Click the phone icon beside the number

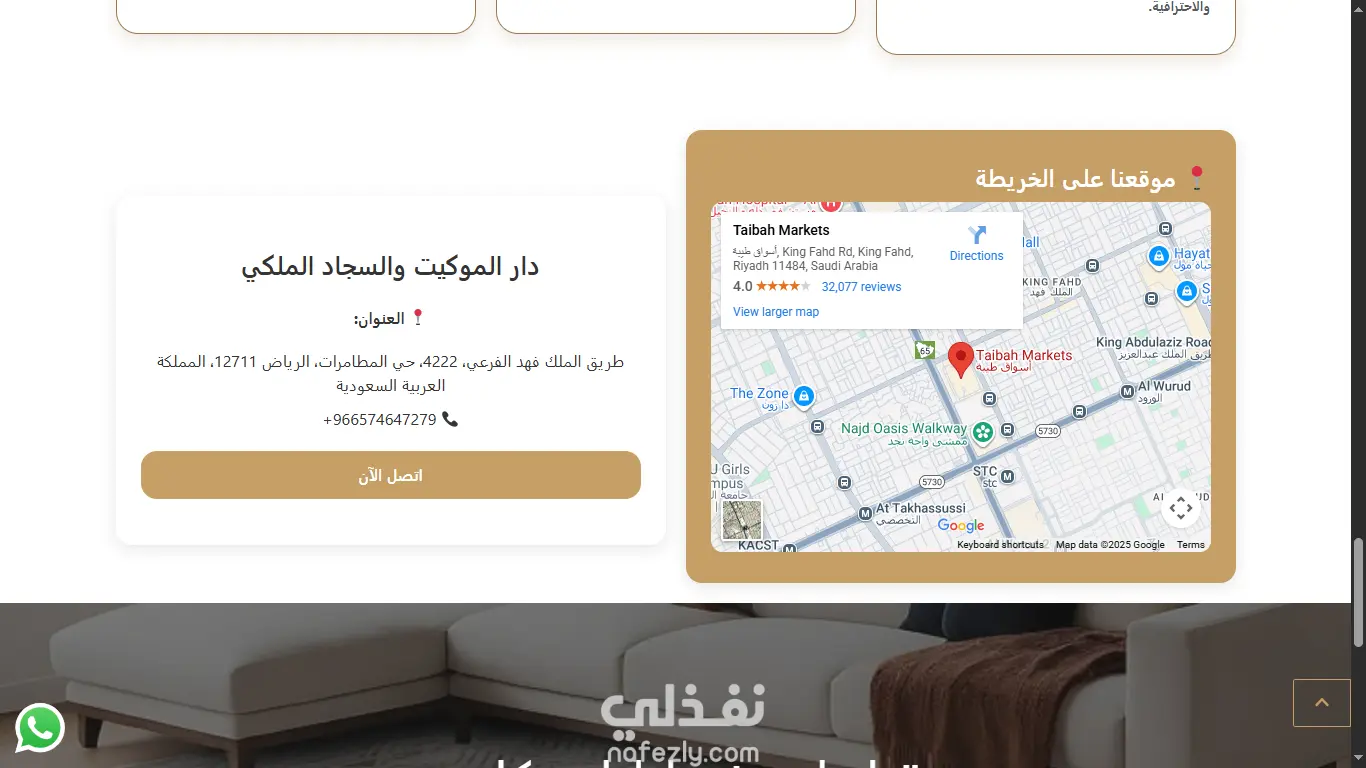[450, 419]
